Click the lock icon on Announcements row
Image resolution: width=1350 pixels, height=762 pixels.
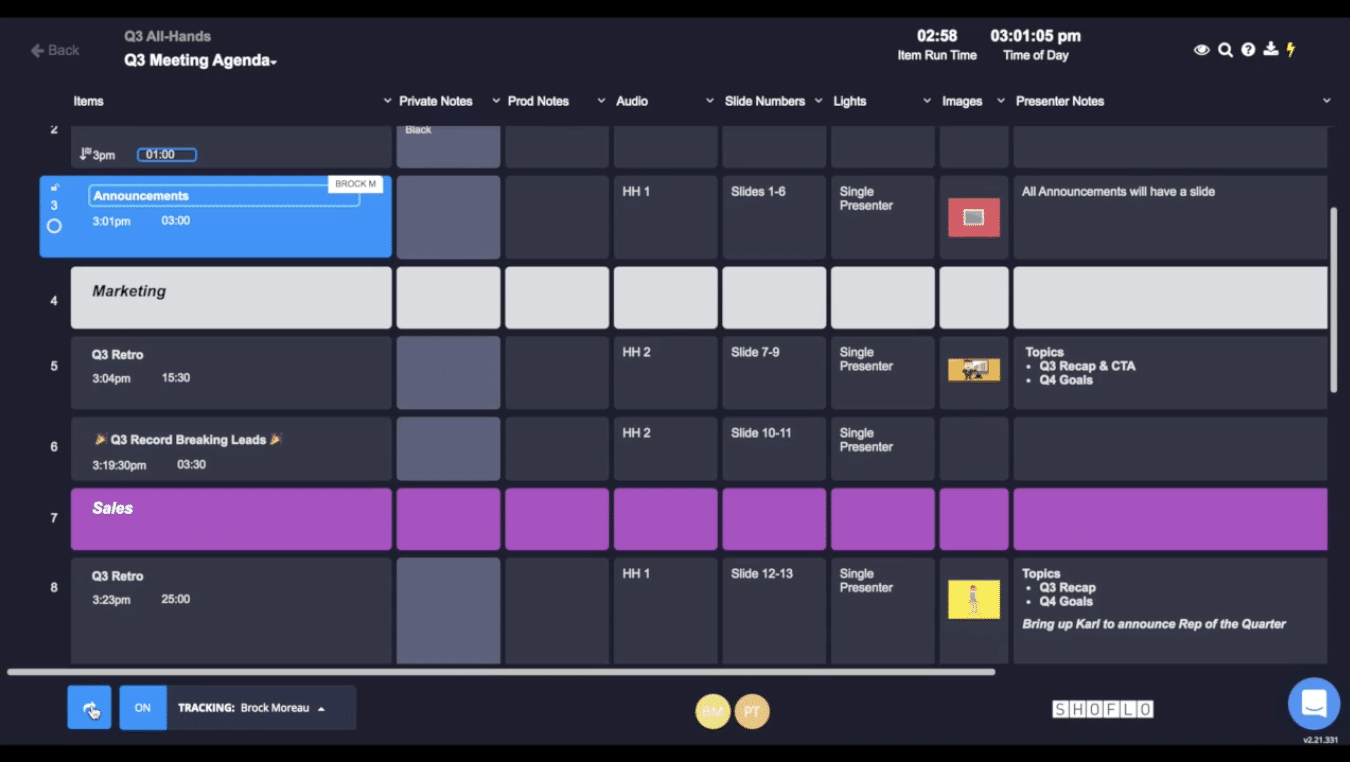tap(55, 187)
